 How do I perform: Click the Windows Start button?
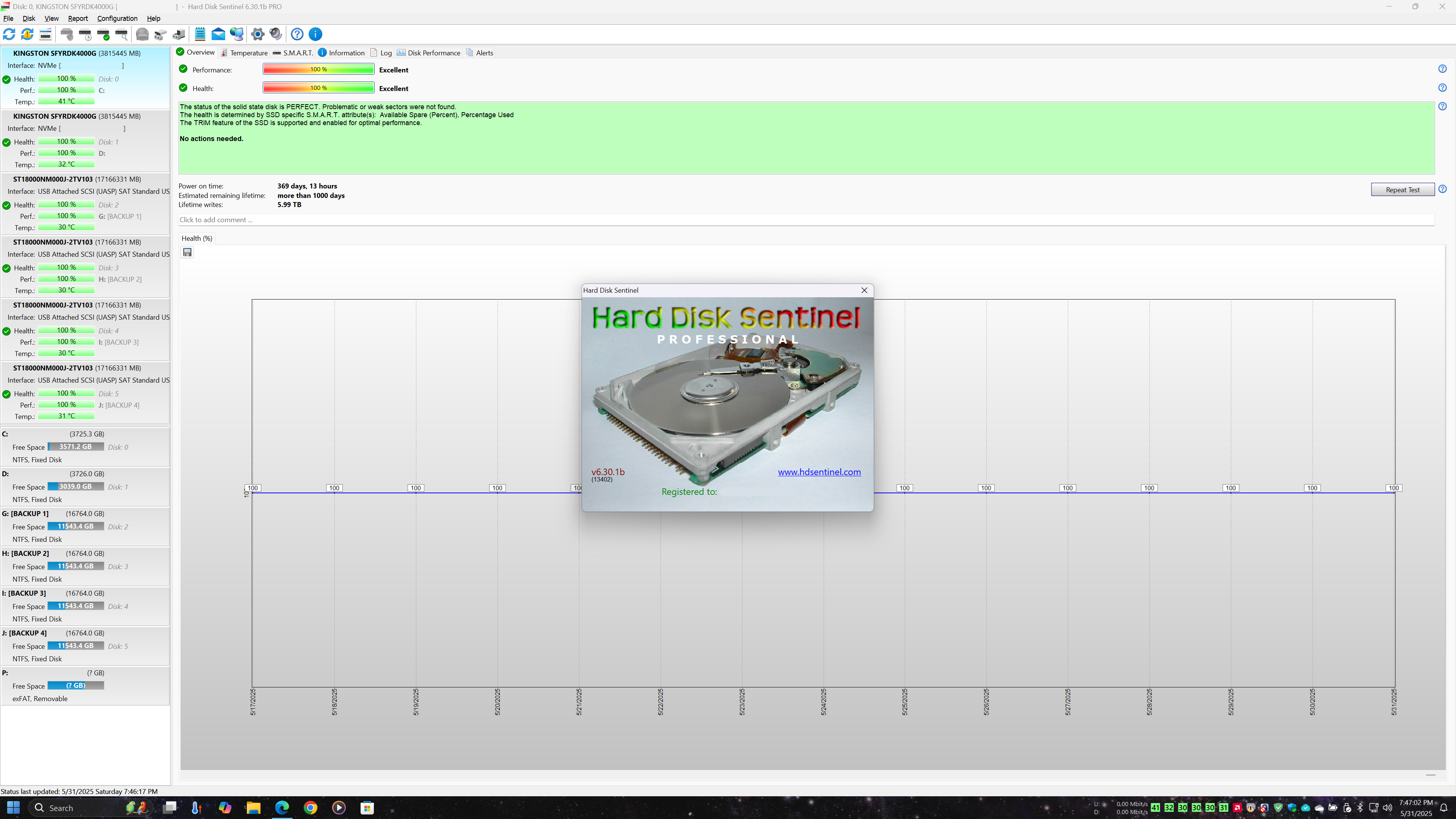[x=14, y=807]
